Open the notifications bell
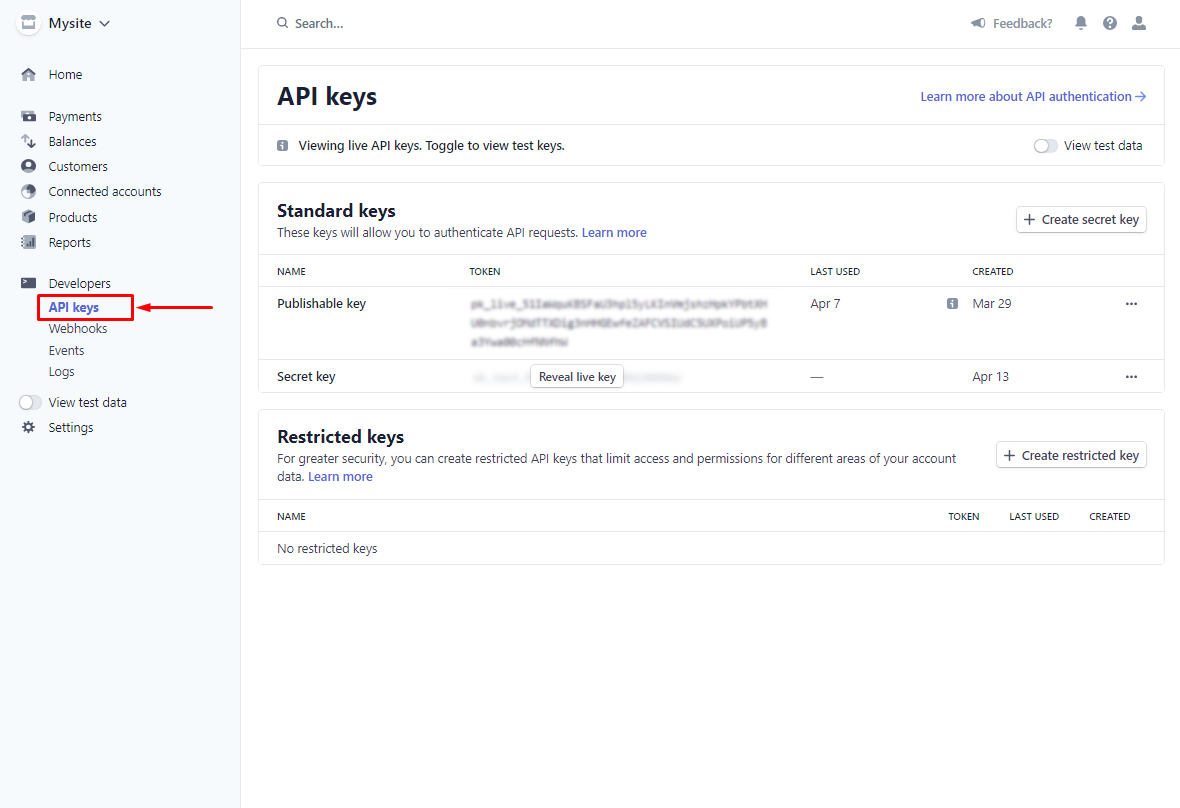The height and width of the screenshot is (808, 1180). (x=1081, y=22)
